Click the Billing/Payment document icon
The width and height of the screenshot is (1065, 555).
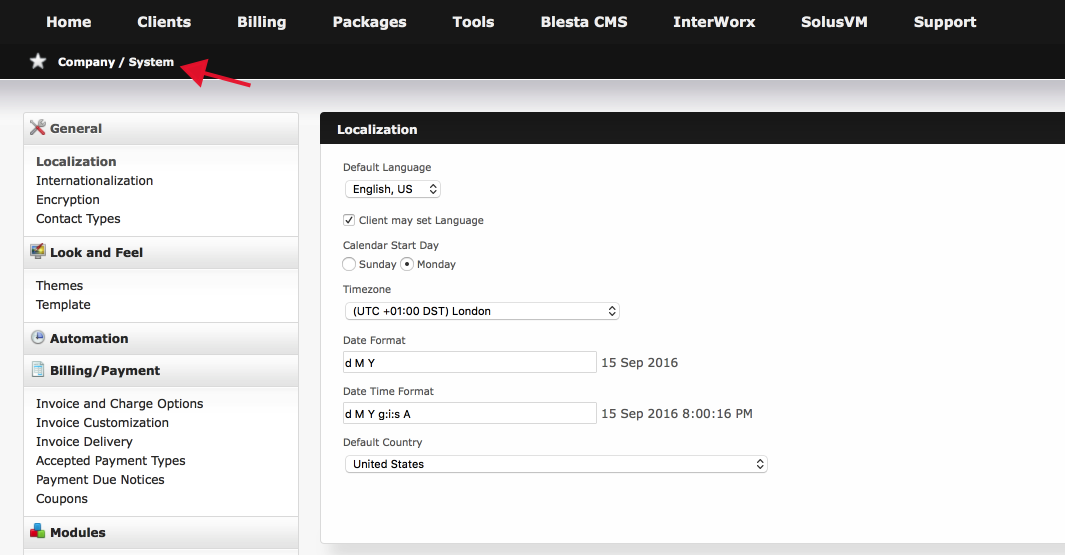[x=38, y=370]
